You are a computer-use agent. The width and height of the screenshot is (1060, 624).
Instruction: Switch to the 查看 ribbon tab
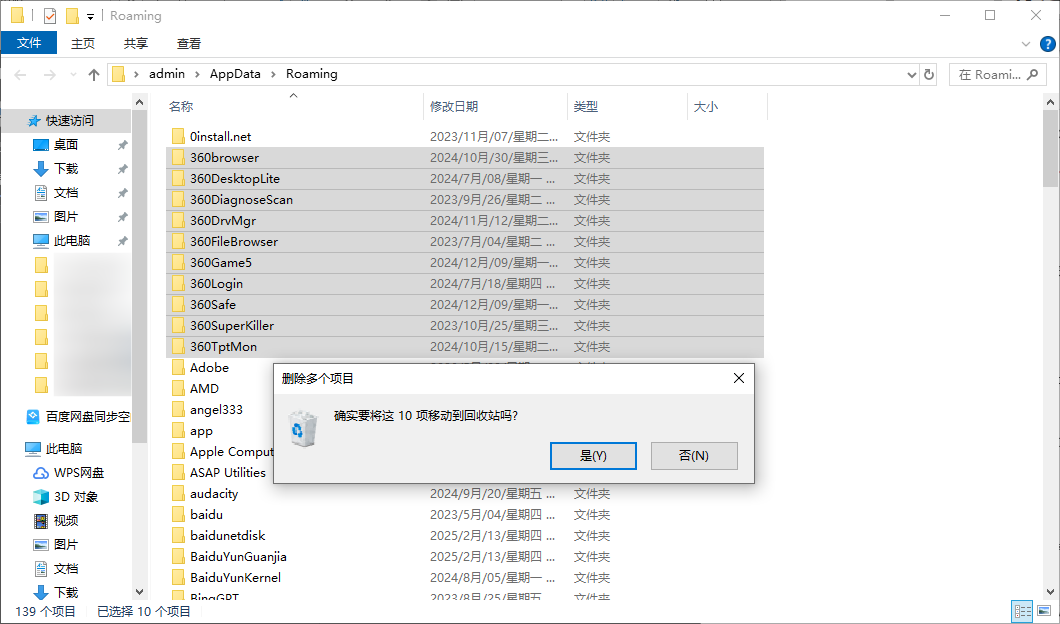tap(191, 43)
